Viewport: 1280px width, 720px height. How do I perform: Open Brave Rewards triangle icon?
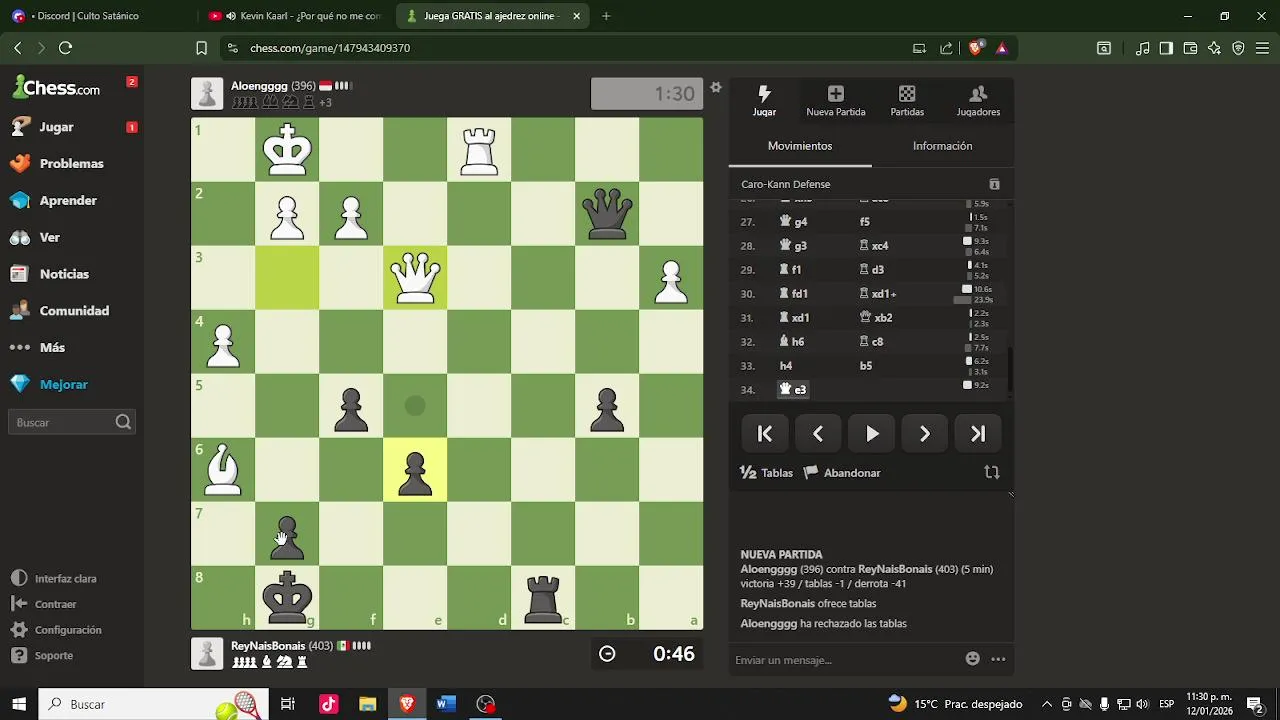pos(1001,48)
